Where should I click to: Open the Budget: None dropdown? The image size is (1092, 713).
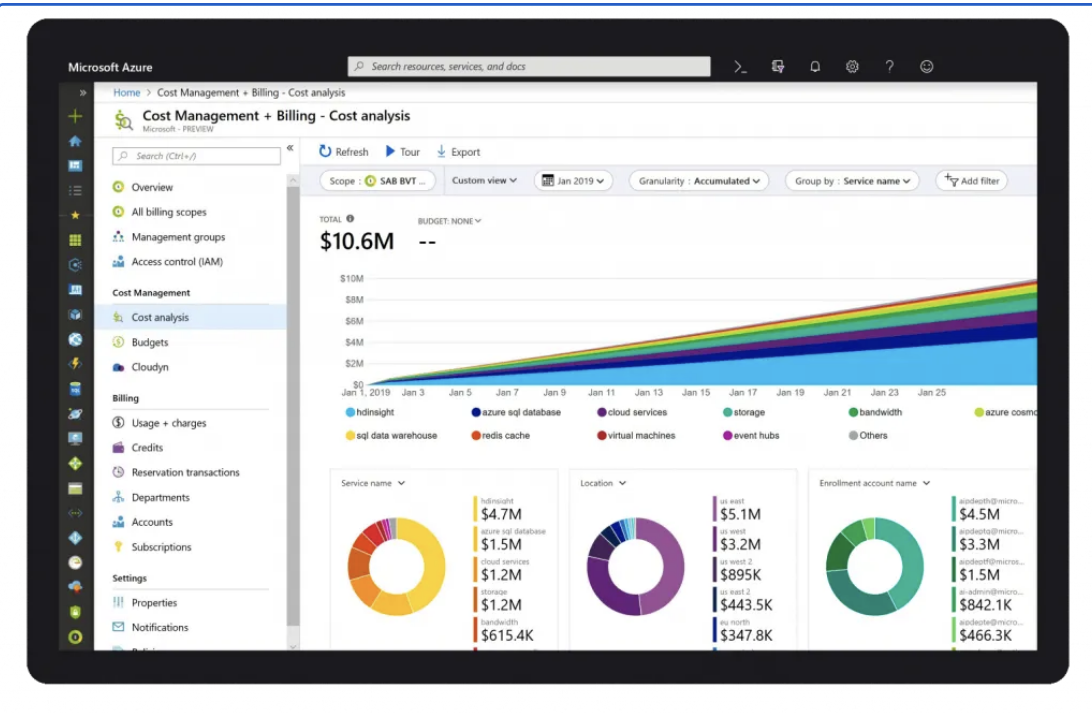pos(449,221)
